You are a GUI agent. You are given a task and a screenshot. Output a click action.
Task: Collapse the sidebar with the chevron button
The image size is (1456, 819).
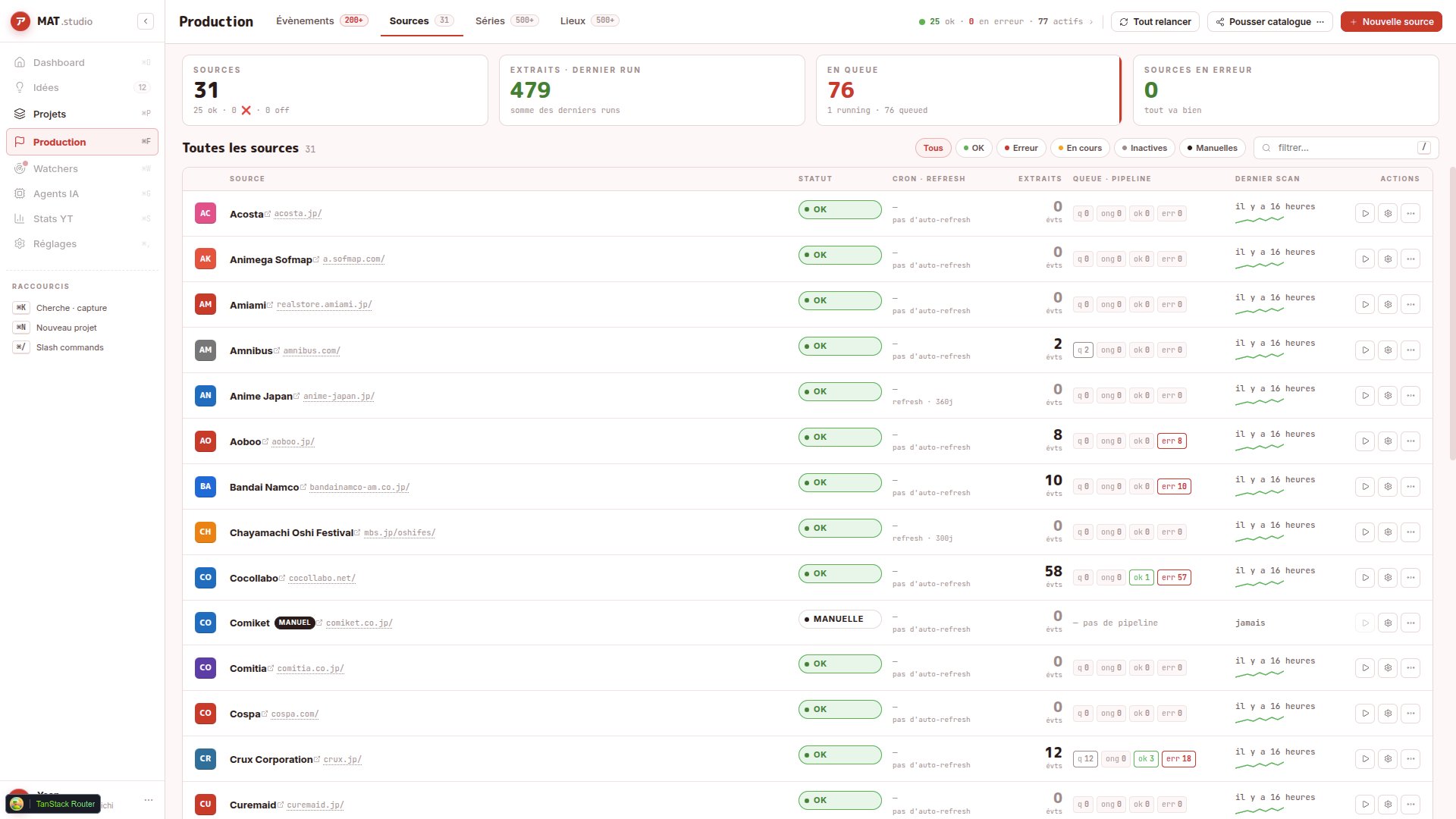tap(146, 21)
